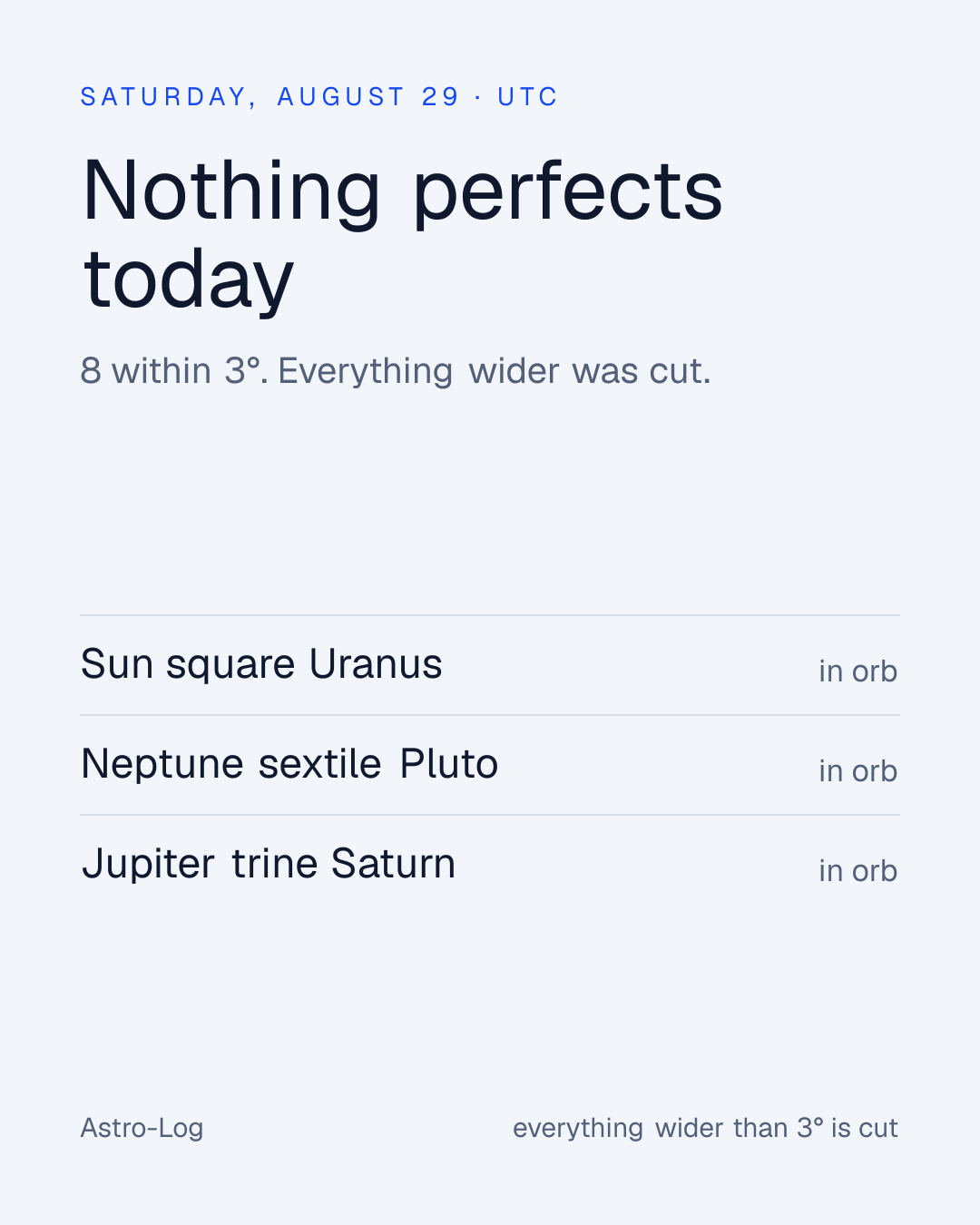
Task: Click in orb next to Sun square Uranus
Action: click(857, 671)
